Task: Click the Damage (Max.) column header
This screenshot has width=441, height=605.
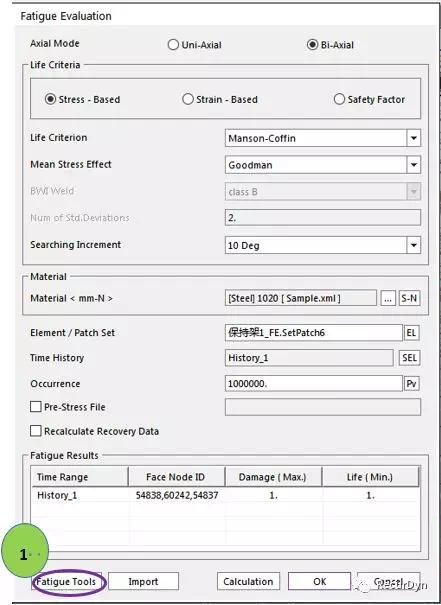Action: (x=273, y=477)
